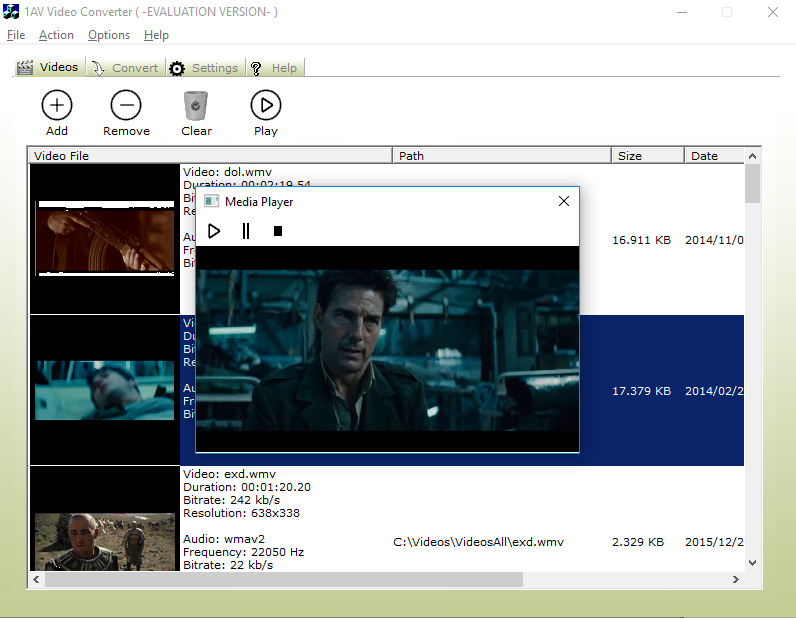
Task: Open the Help menu in menu bar
Action: [156, 35]
